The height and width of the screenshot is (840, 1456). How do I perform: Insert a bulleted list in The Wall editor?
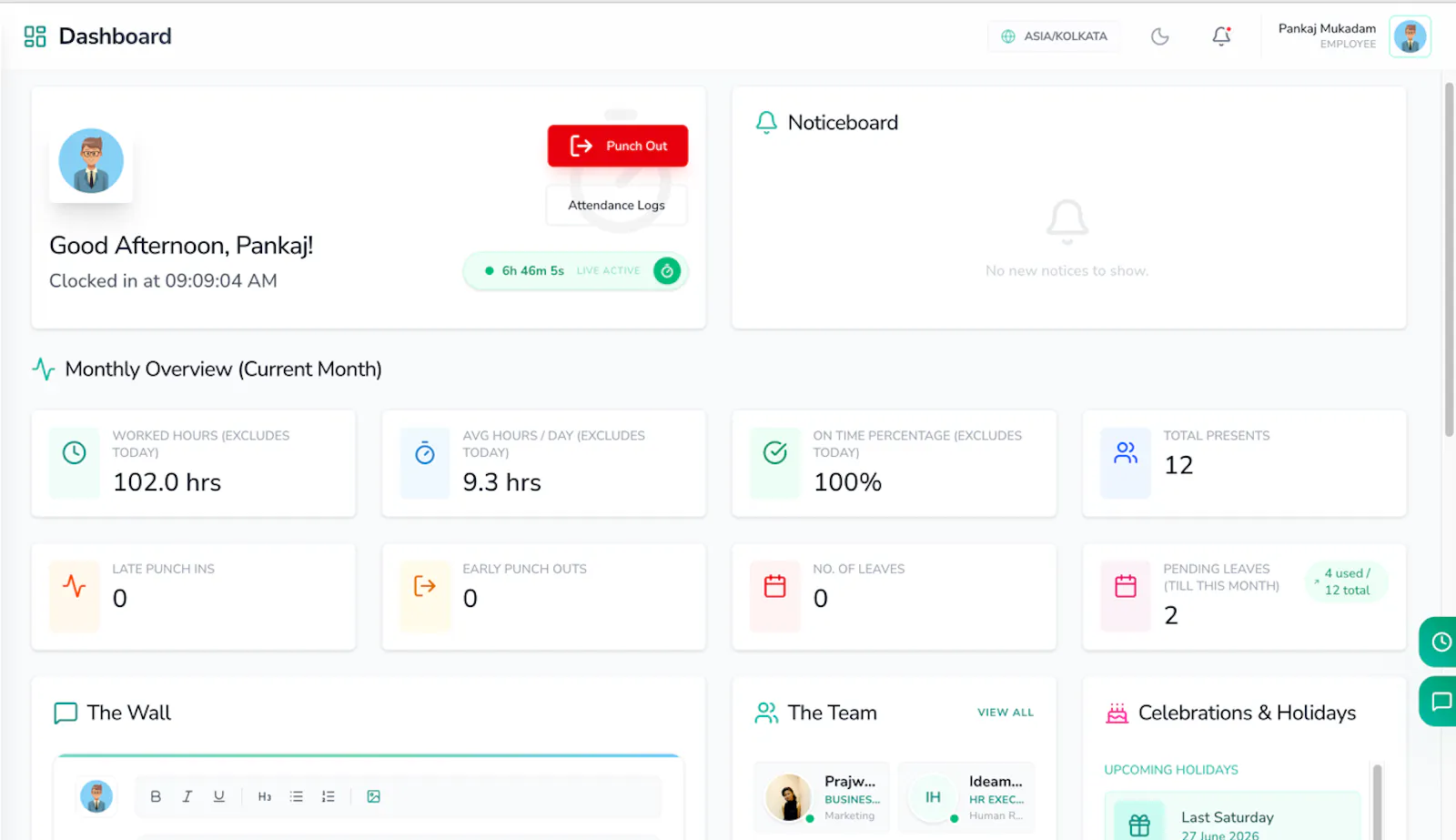297,796
